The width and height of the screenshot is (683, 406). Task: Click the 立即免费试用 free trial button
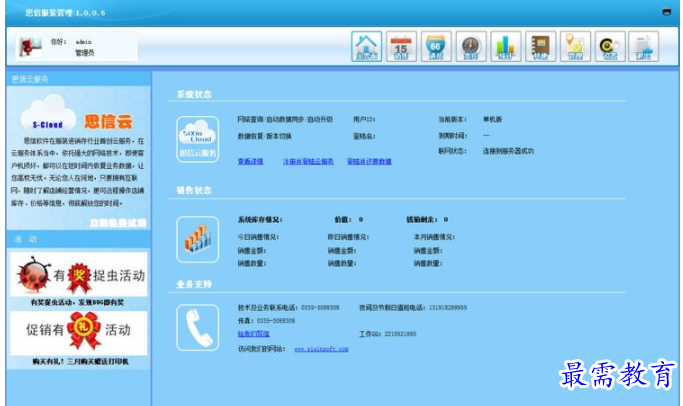click(117, 222)
